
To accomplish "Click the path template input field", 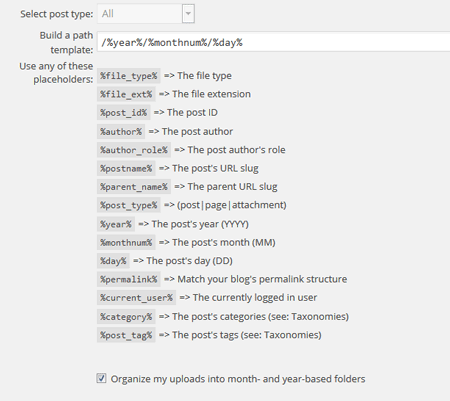I will 273,42.
